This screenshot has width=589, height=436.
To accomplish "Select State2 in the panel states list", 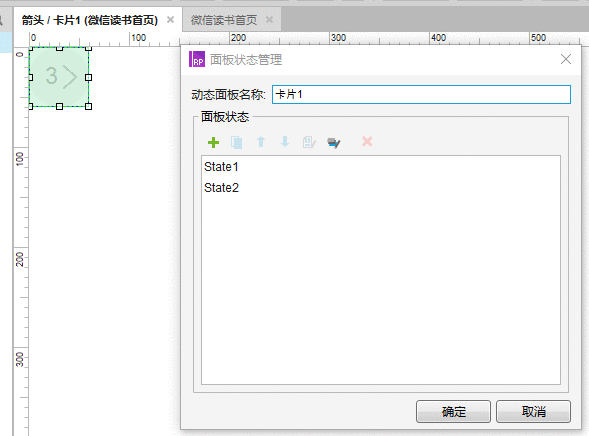I will click(221, 188).
